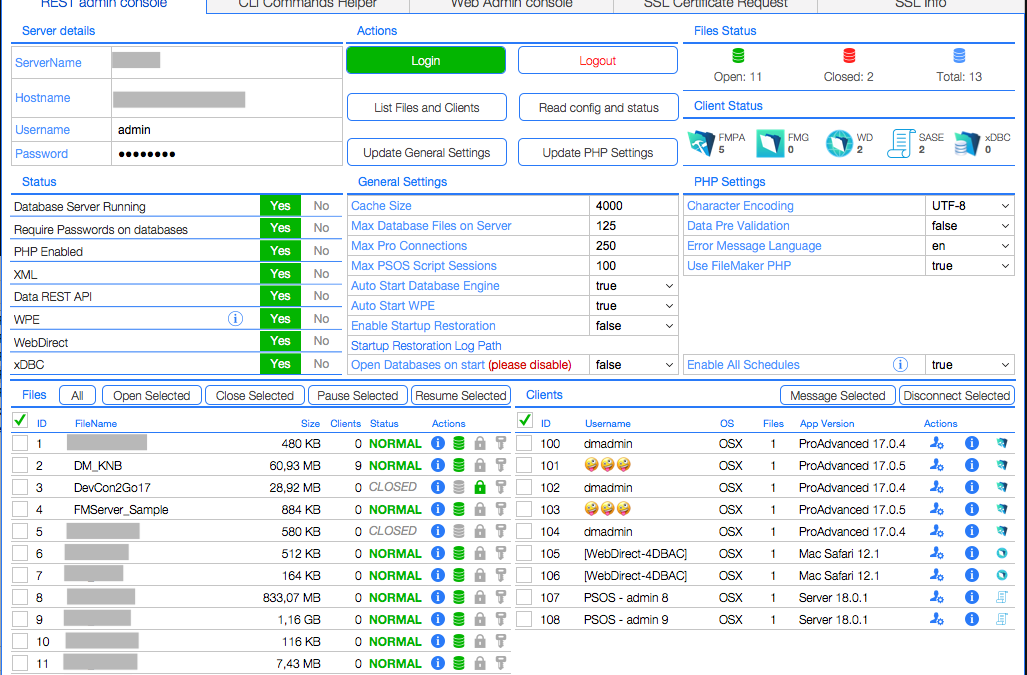Click green lock icon for DevCon2Go17

coord(480,487)
